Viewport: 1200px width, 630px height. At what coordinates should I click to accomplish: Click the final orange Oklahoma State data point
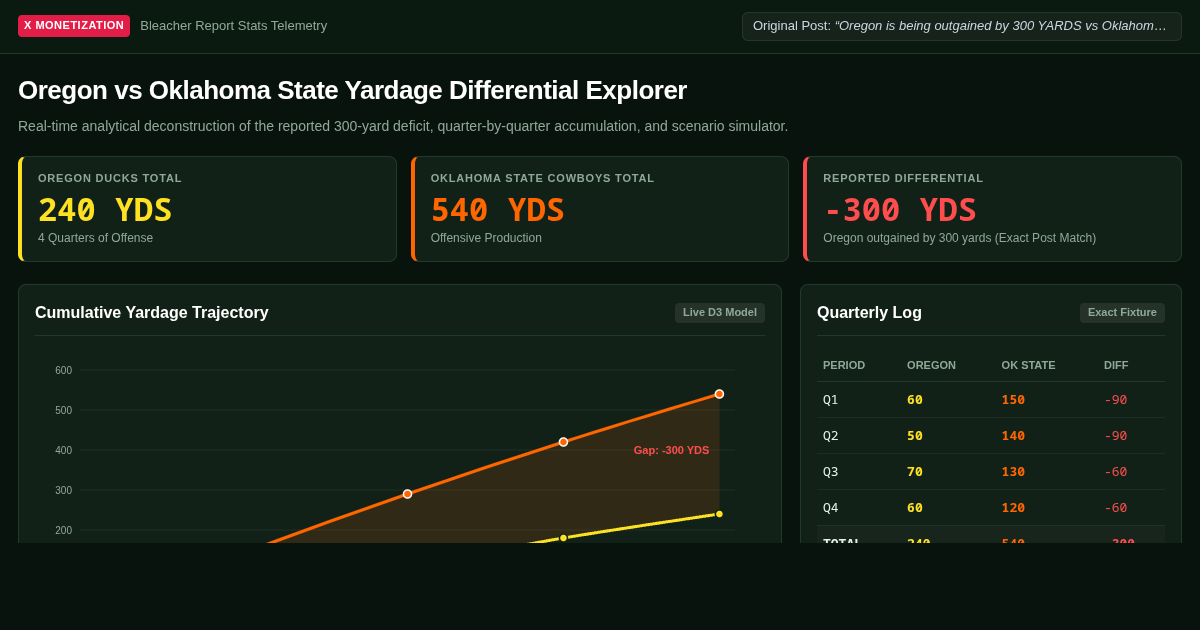pos(719,394)
